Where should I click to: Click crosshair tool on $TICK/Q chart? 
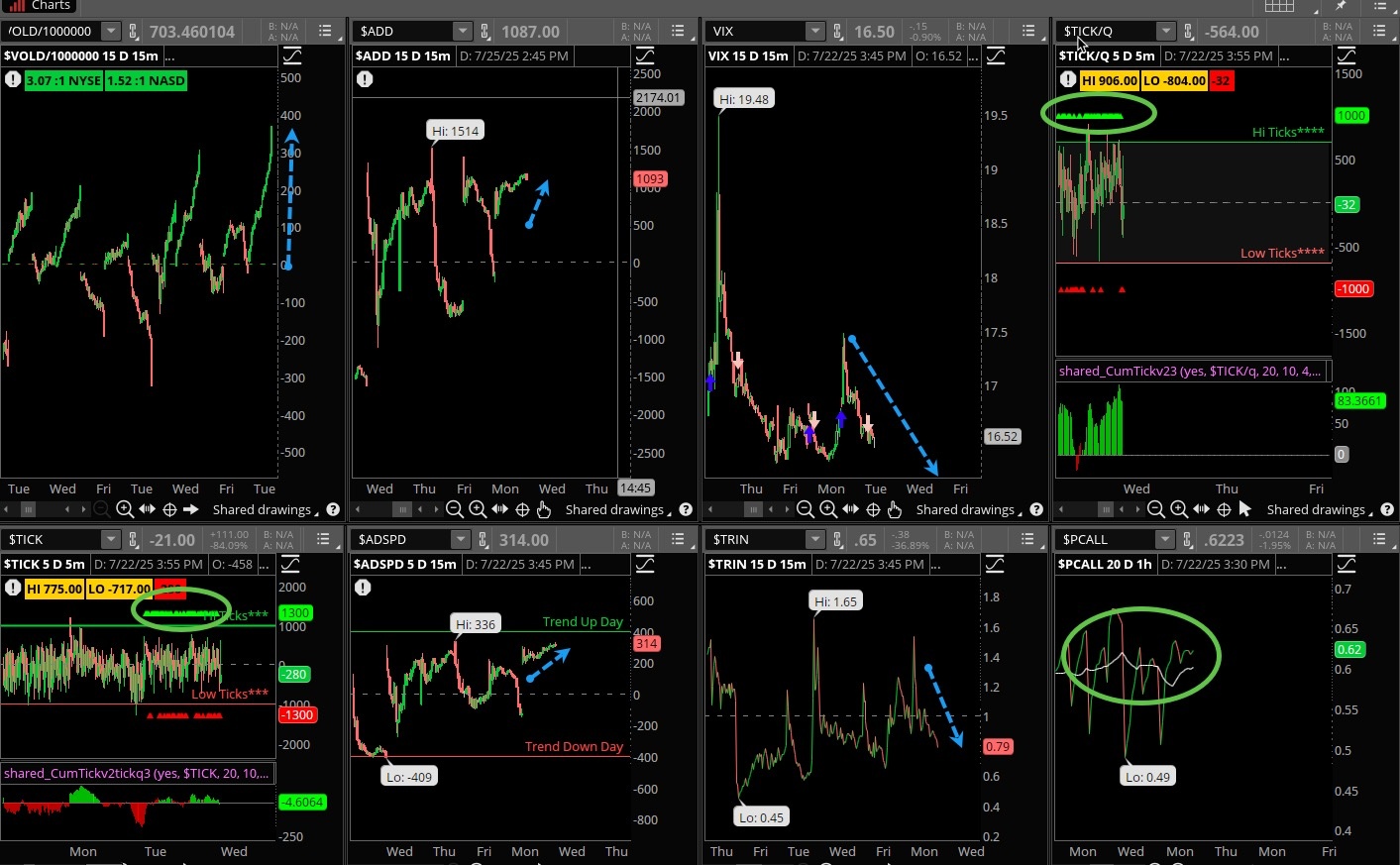coord(1224,509)
